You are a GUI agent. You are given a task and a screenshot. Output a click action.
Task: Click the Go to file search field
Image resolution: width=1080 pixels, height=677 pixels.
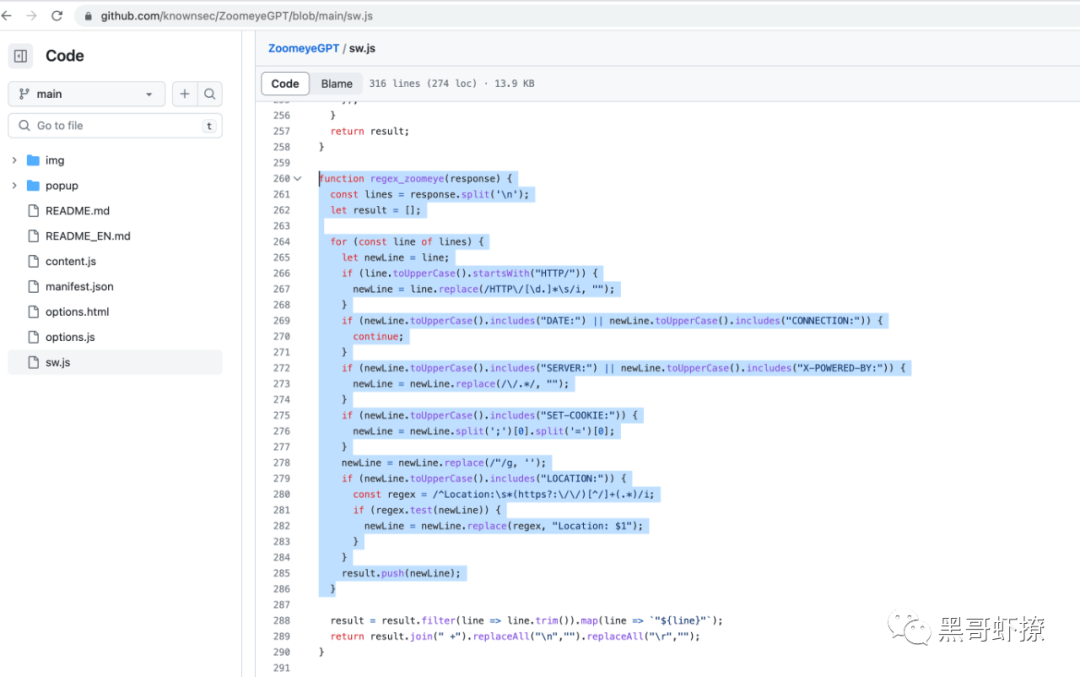(115, 125)
